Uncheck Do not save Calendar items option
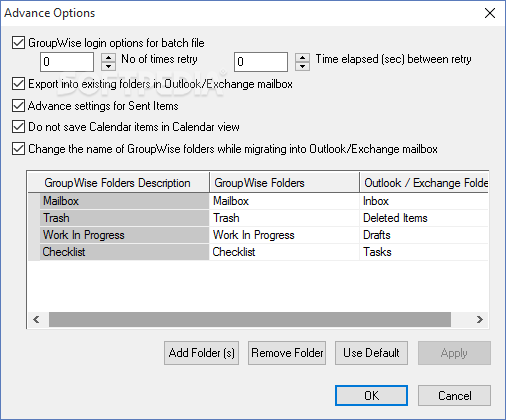The height and width of the screenshot is (420, 506). (18, 127)
